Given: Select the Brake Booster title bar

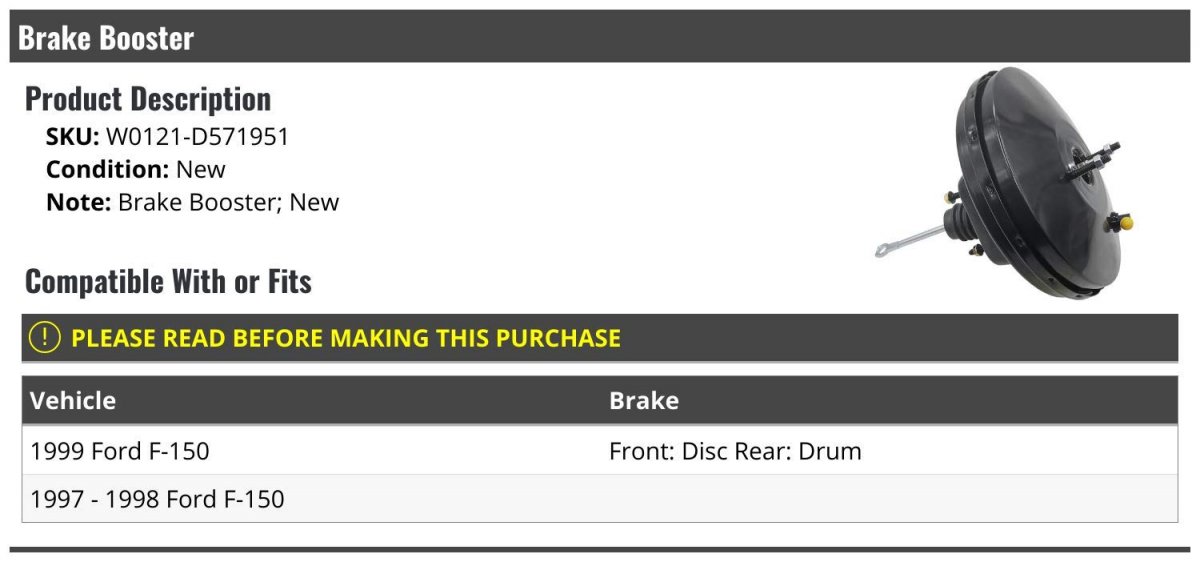Looking at the screenshot, I should pyautogui.click(x=600, y=38).
